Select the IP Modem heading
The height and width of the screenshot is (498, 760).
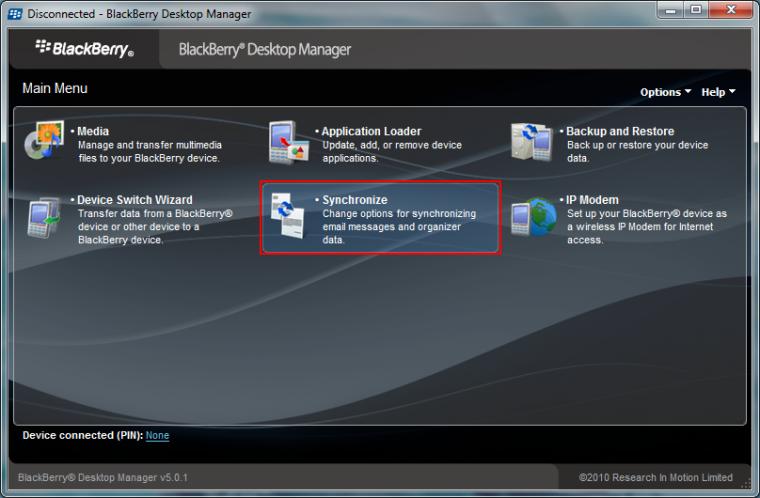[x=592, y=200]
